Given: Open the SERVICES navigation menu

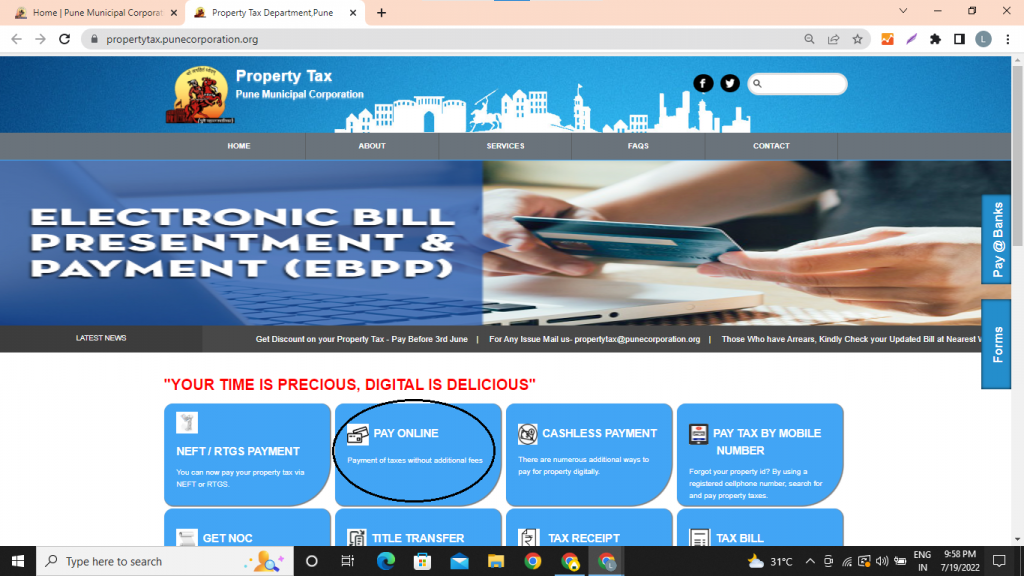Looking at the screenshot, I should (x=505, y=145).
